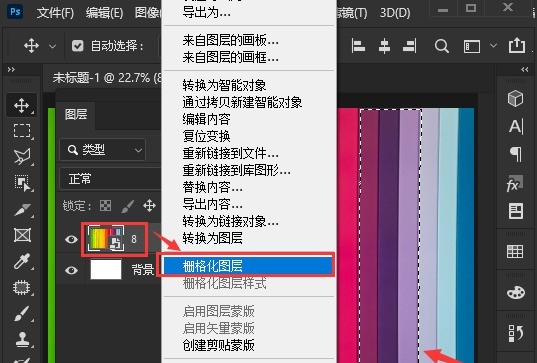
Task: Select the Move tool in the left toolbar
Action: point(22,105)
